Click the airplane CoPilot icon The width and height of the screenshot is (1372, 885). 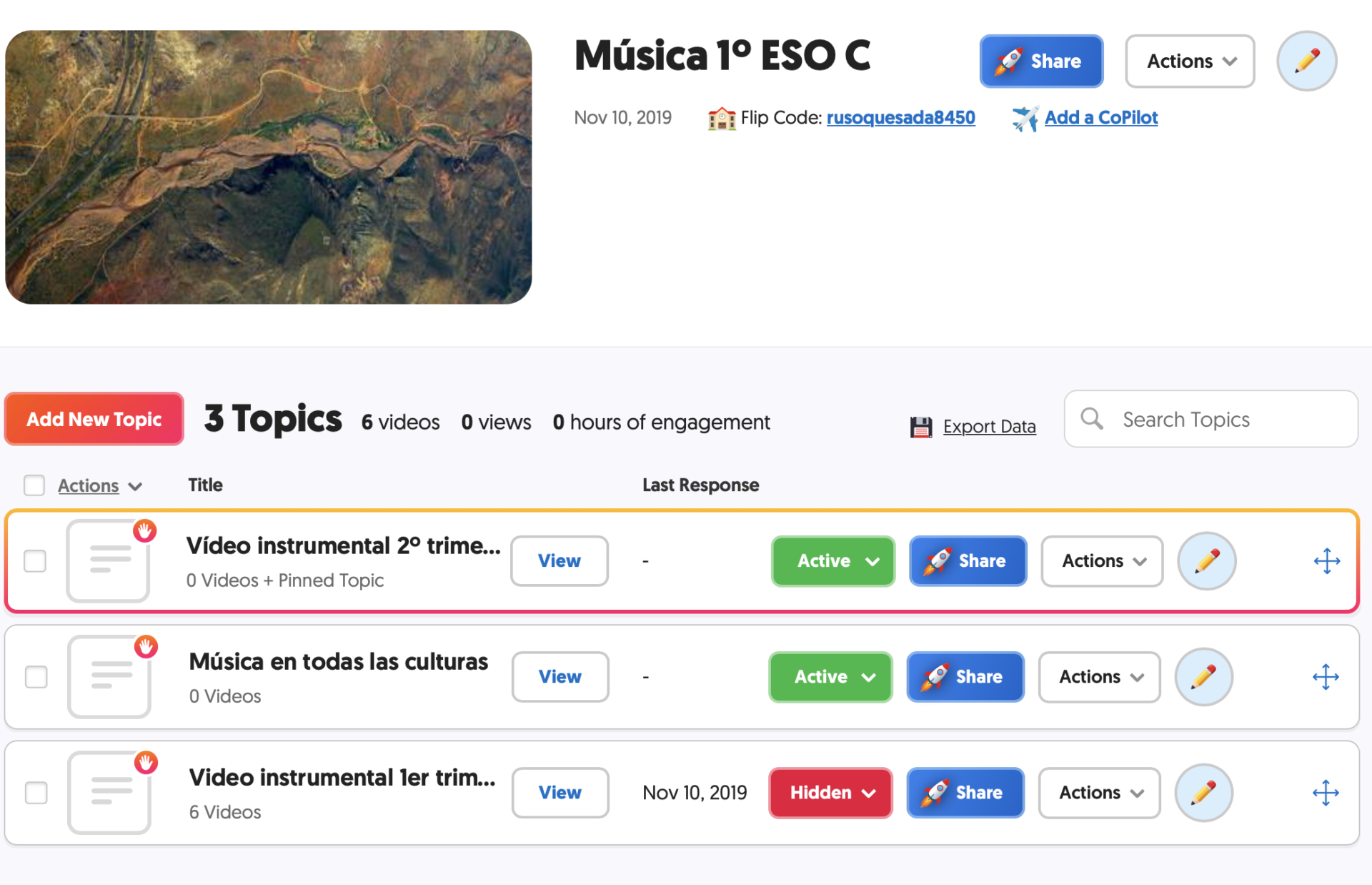tap(1025, 118)
